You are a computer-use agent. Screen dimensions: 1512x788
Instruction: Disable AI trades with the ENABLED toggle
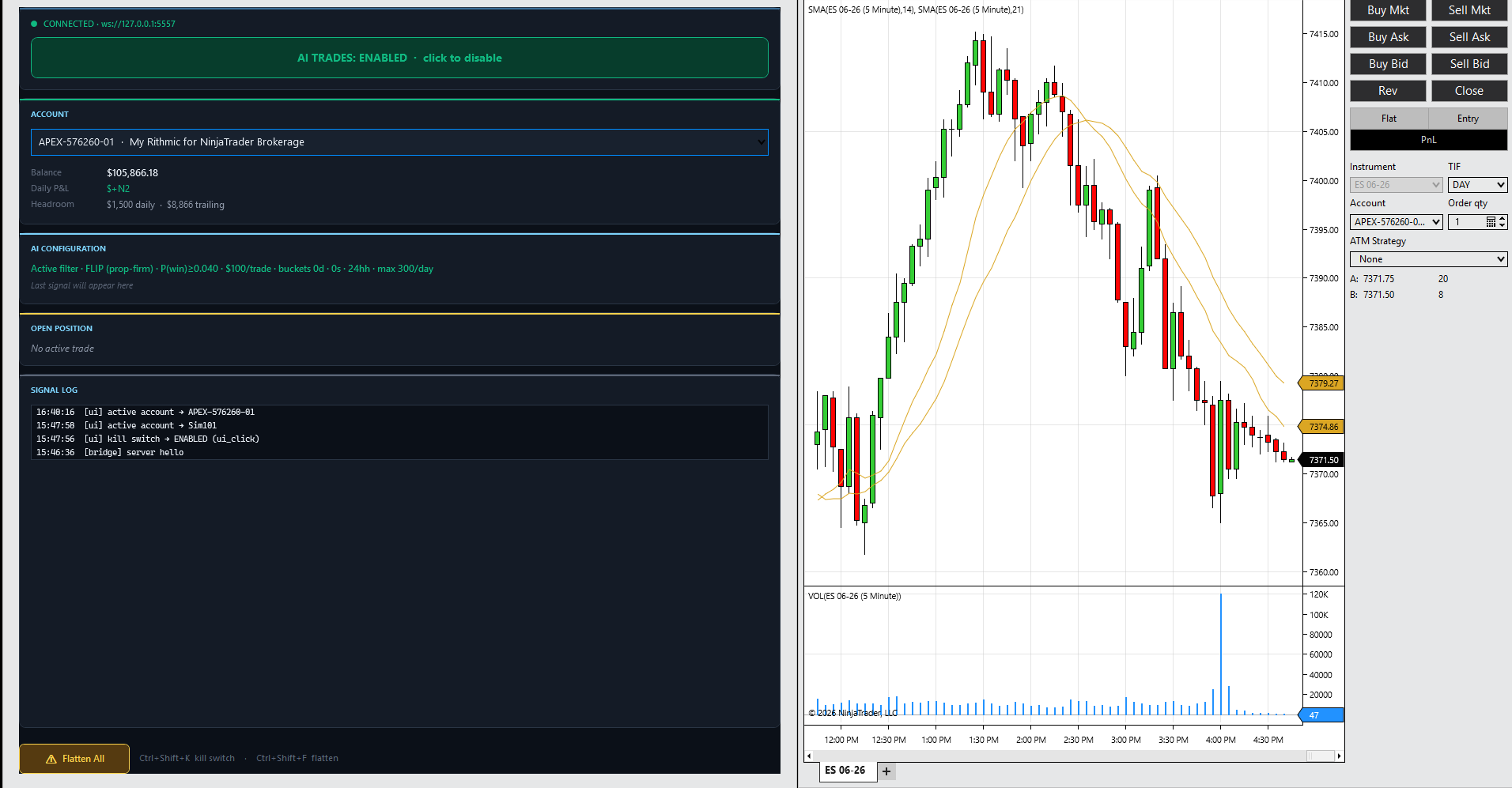(399, 58)
